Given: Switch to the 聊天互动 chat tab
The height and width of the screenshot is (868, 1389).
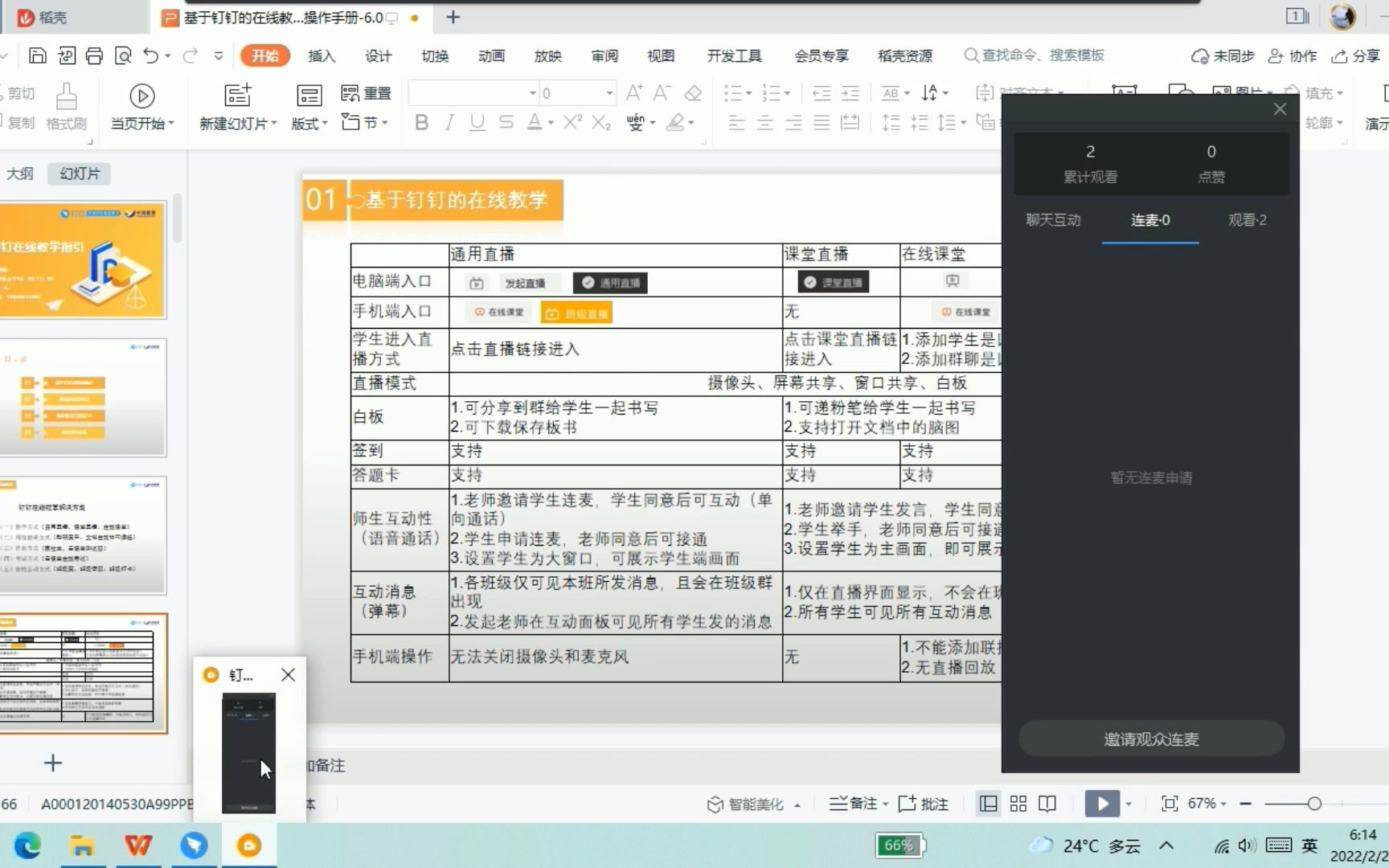Looking at the screenshot, I should (1053, 220).
